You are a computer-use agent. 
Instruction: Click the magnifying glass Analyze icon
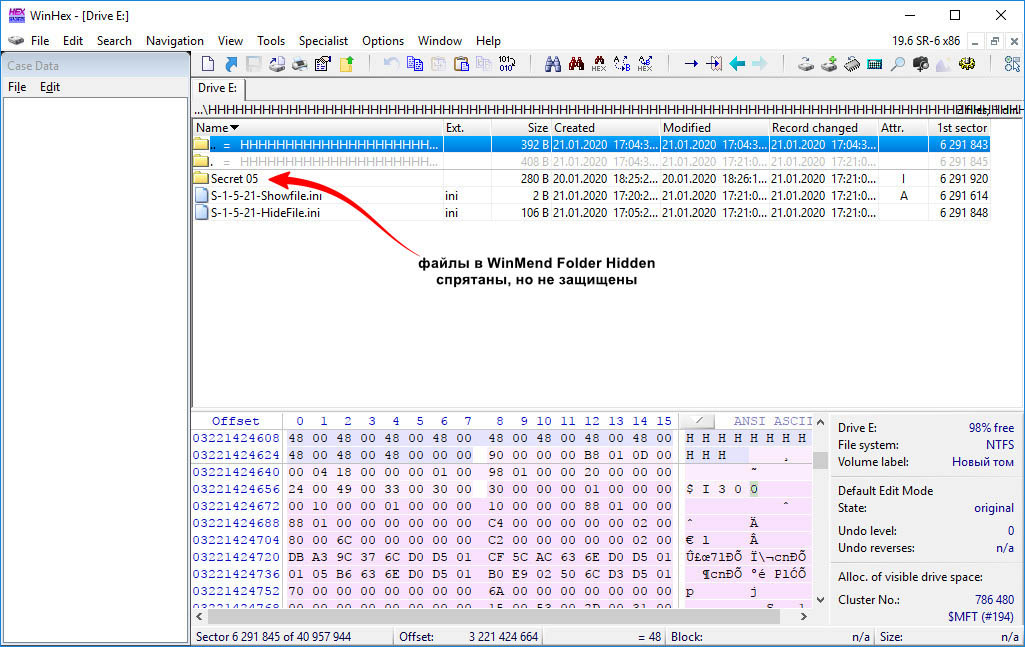(x=898, y=63)
